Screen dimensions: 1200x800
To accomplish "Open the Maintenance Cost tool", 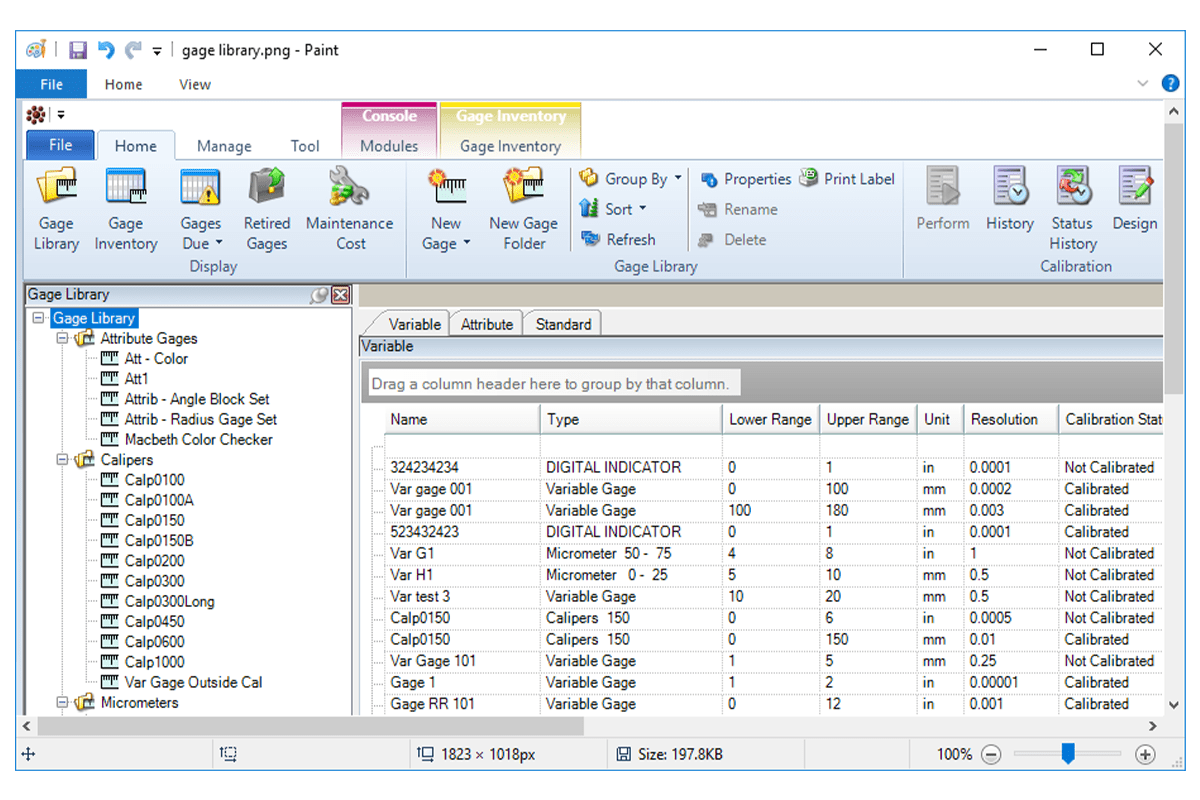I will click(349, 209).
